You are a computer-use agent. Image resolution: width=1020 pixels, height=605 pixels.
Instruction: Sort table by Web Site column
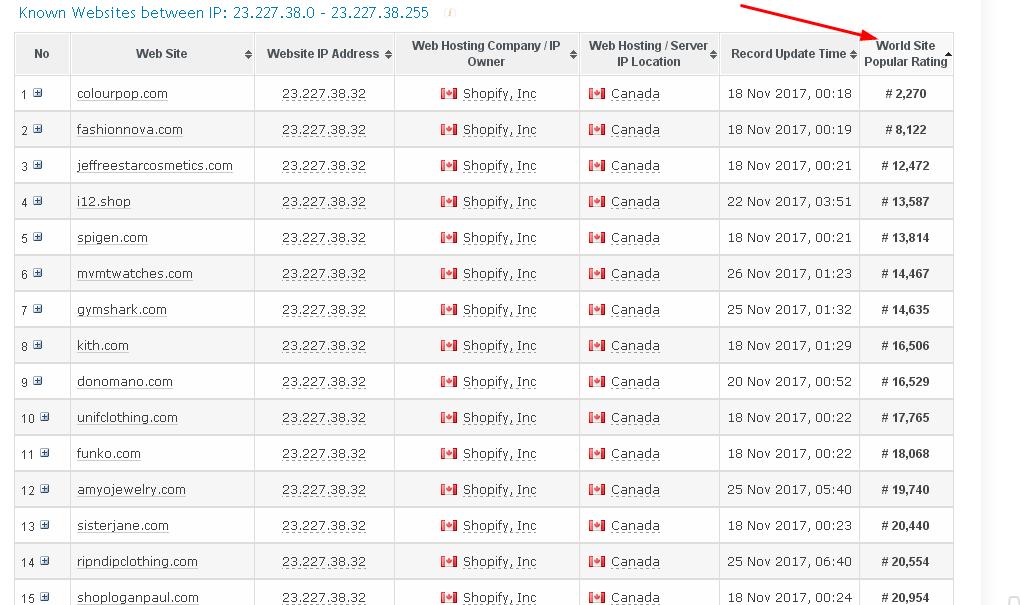pyautogui.click(x=162, y=54)
